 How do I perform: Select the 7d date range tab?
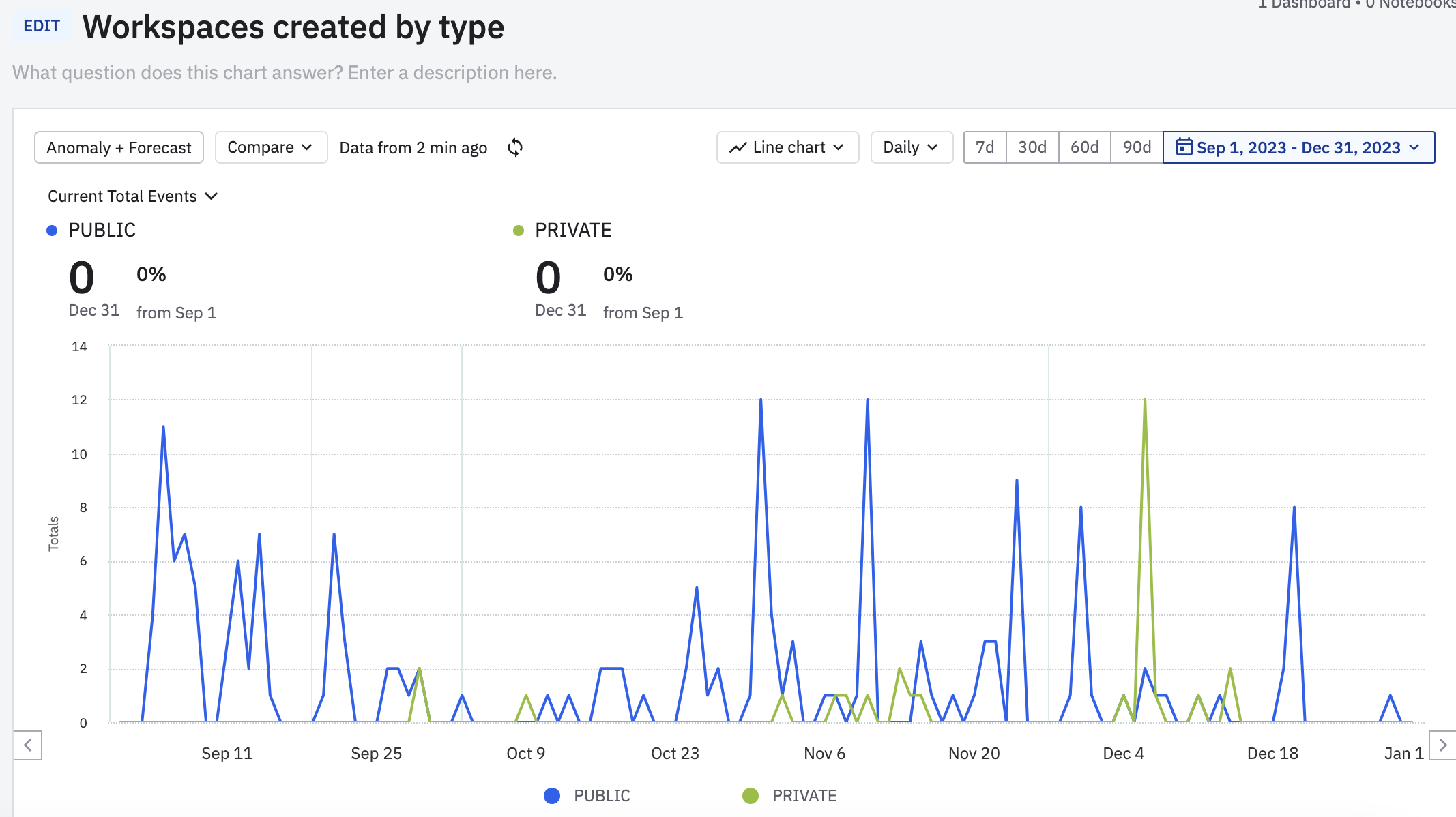pyautogui.click(x=985, y=147)
